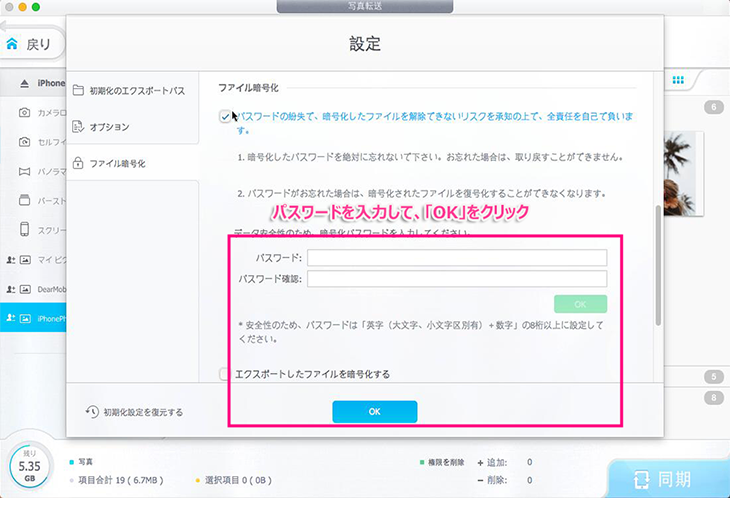Click the blue OK button at bottom
730x510 pixels.
click(x=374, y=411)
